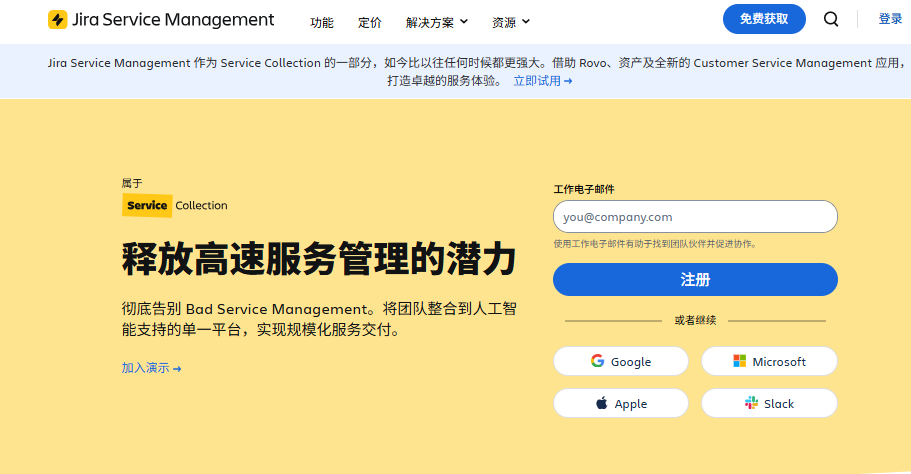Open the search magnifier icon

click(831, 19)
